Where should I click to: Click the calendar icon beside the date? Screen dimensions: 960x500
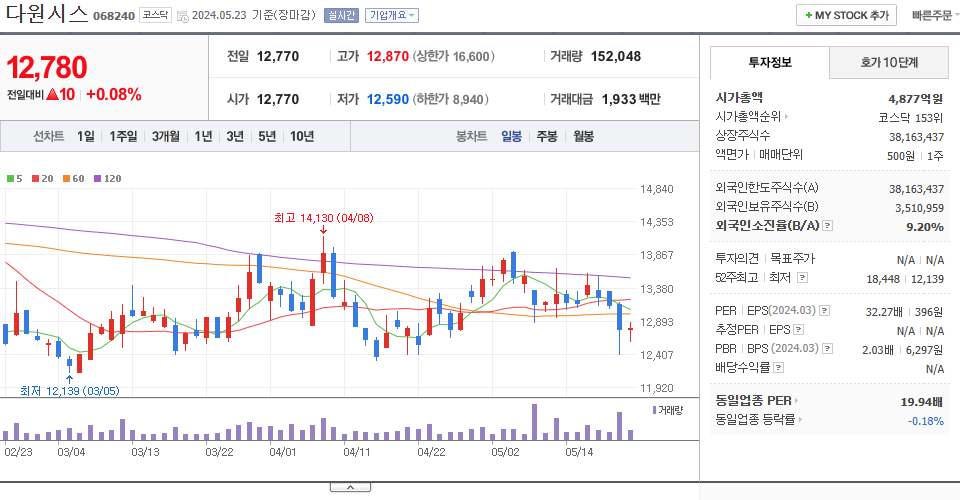pos(182,17)
